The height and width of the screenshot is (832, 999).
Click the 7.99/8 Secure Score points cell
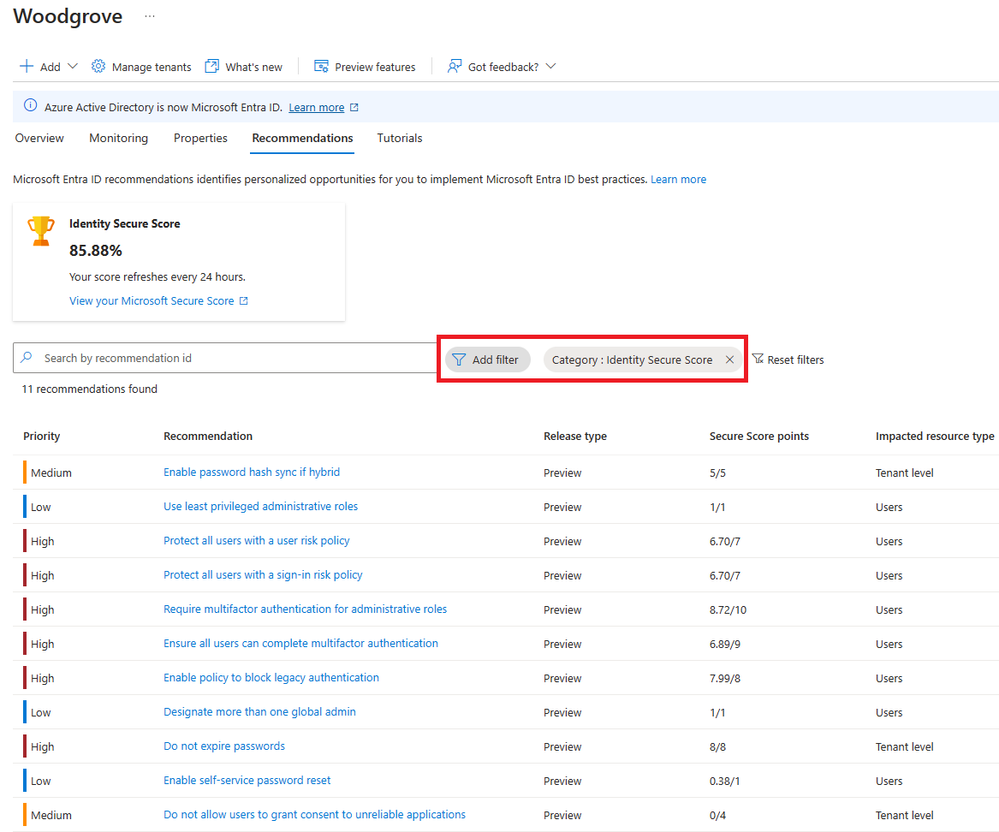[725, 678]
